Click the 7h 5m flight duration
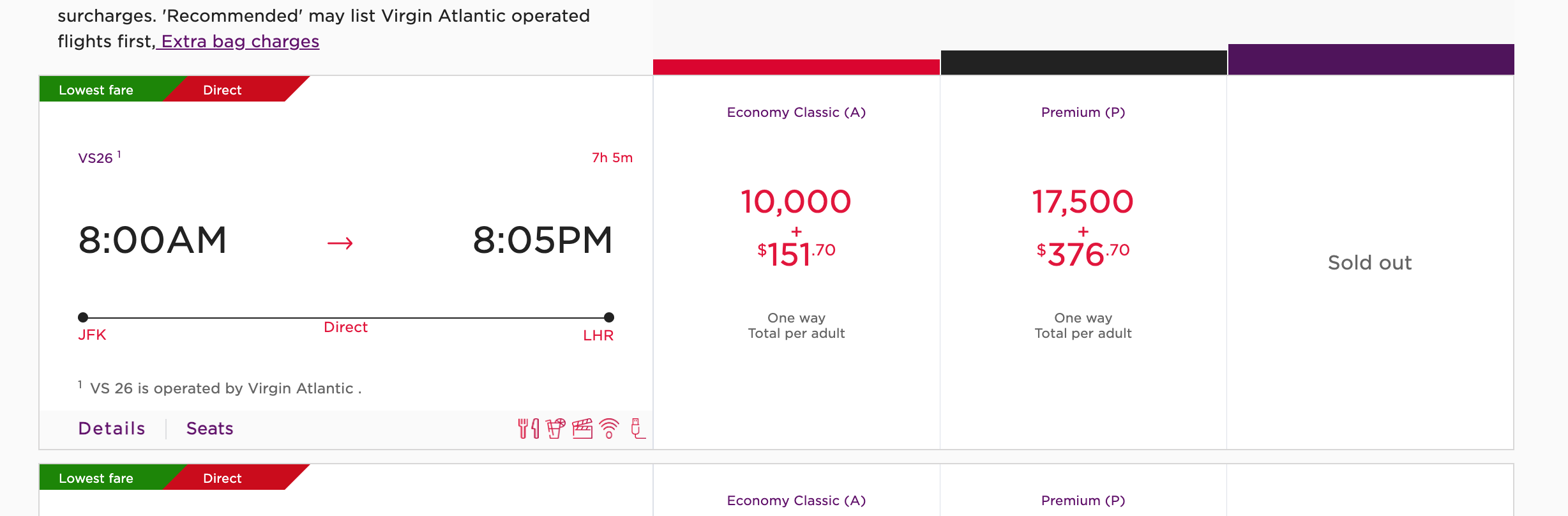 pyautogui.click(x=612, y=158)
